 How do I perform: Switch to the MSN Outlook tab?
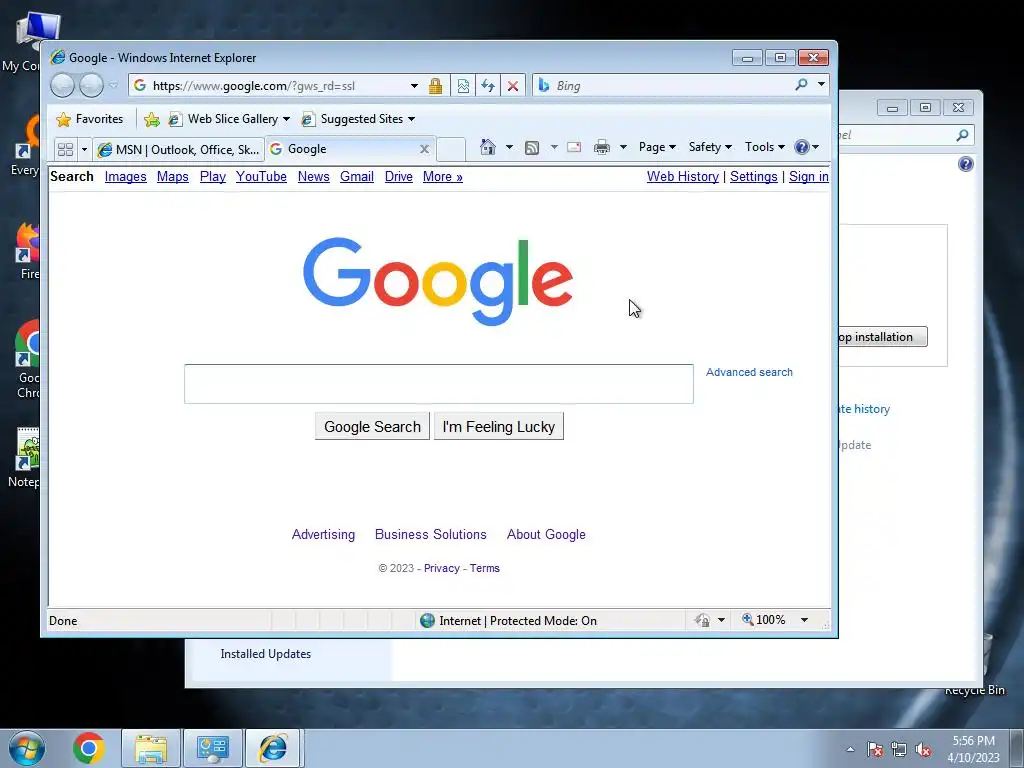178,150
